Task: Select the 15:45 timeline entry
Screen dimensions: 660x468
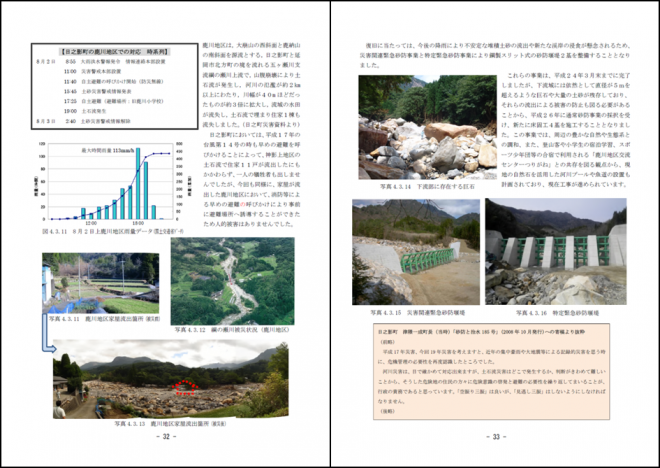Action: click(x=98, y=91)
